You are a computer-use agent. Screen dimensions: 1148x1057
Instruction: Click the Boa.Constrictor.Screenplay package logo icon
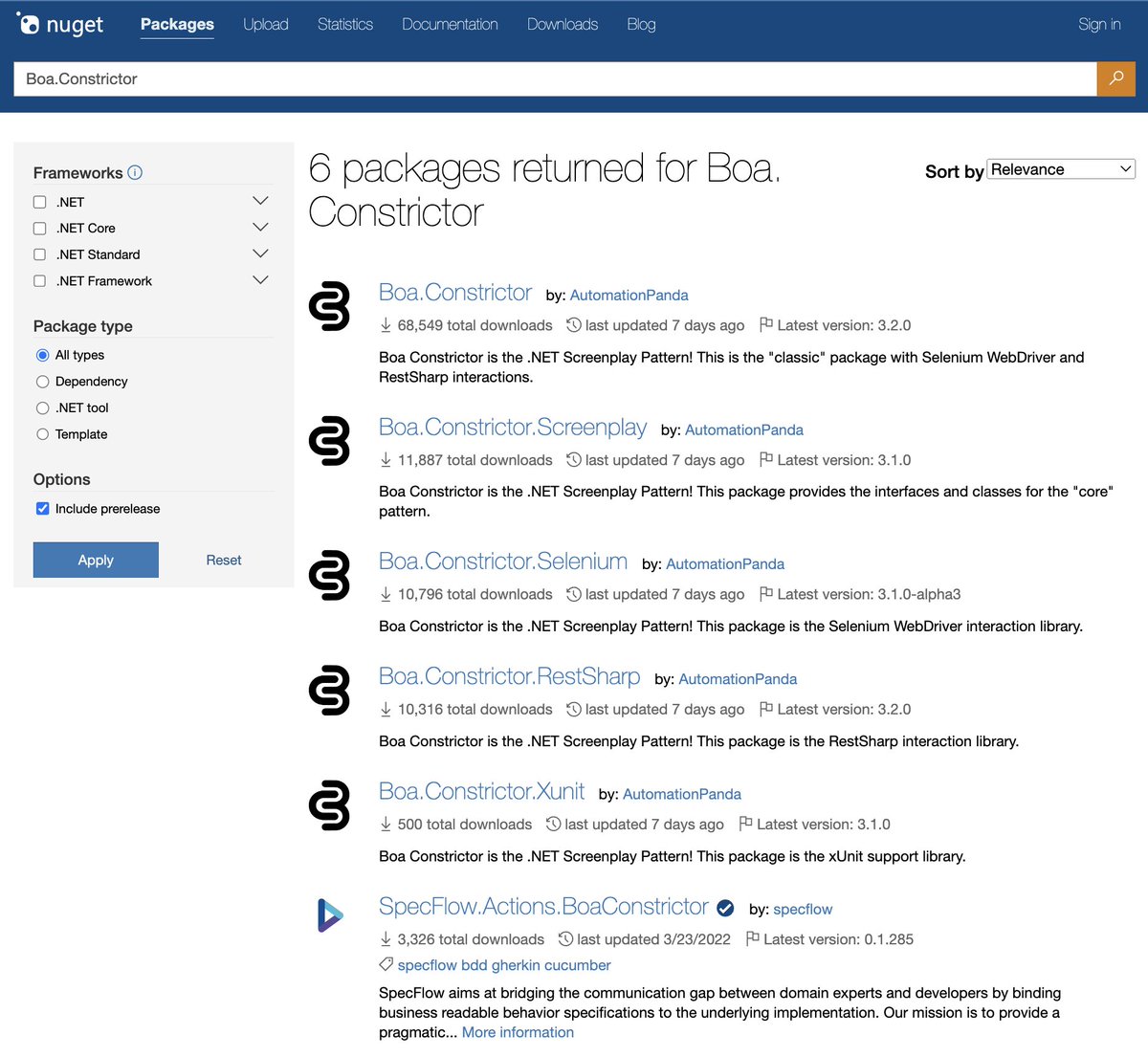[330, 441]
